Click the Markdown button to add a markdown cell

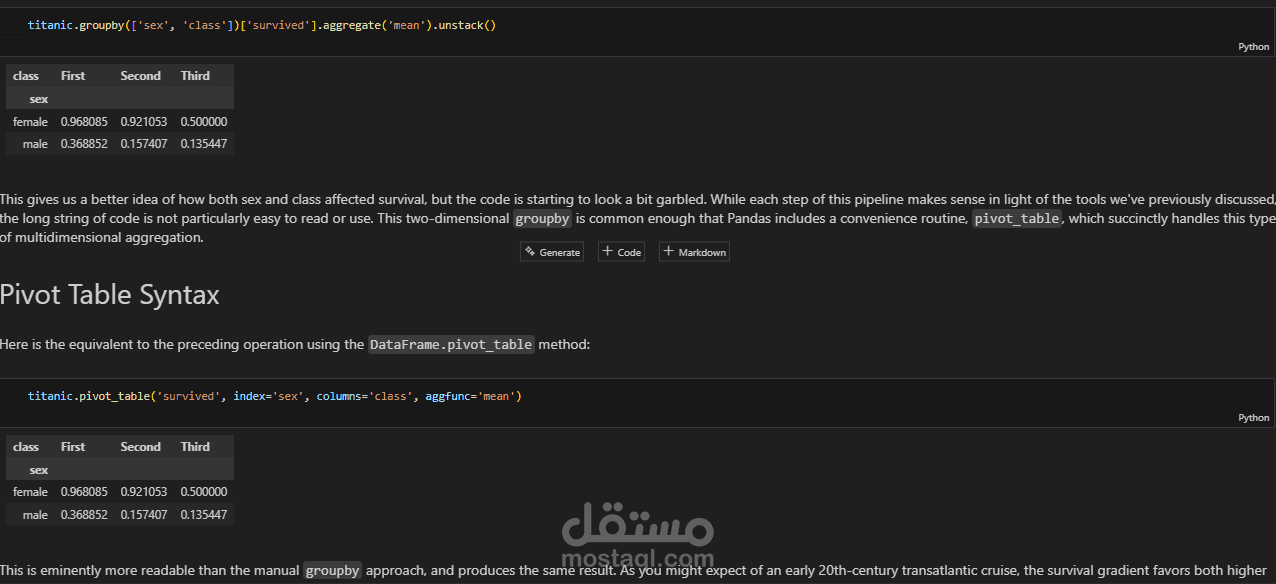[x=693, y=251]
